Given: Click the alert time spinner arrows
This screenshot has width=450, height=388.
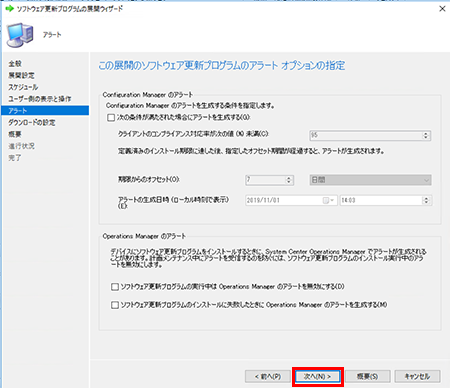Looking at the screenshot, I should pyautogui.click(x=426, y=200).
